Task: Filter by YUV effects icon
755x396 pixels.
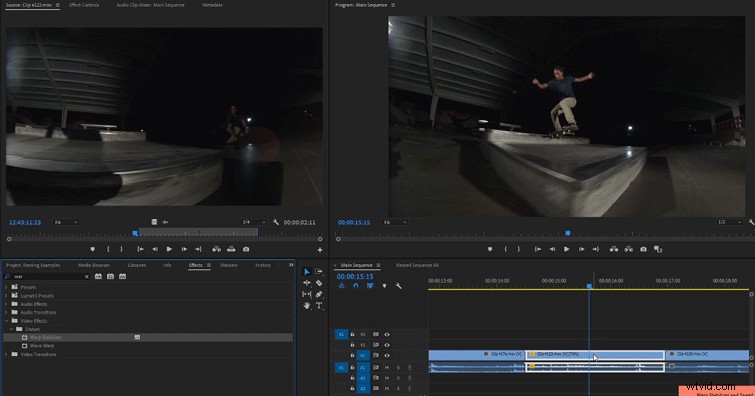Action: click(122, 277)
